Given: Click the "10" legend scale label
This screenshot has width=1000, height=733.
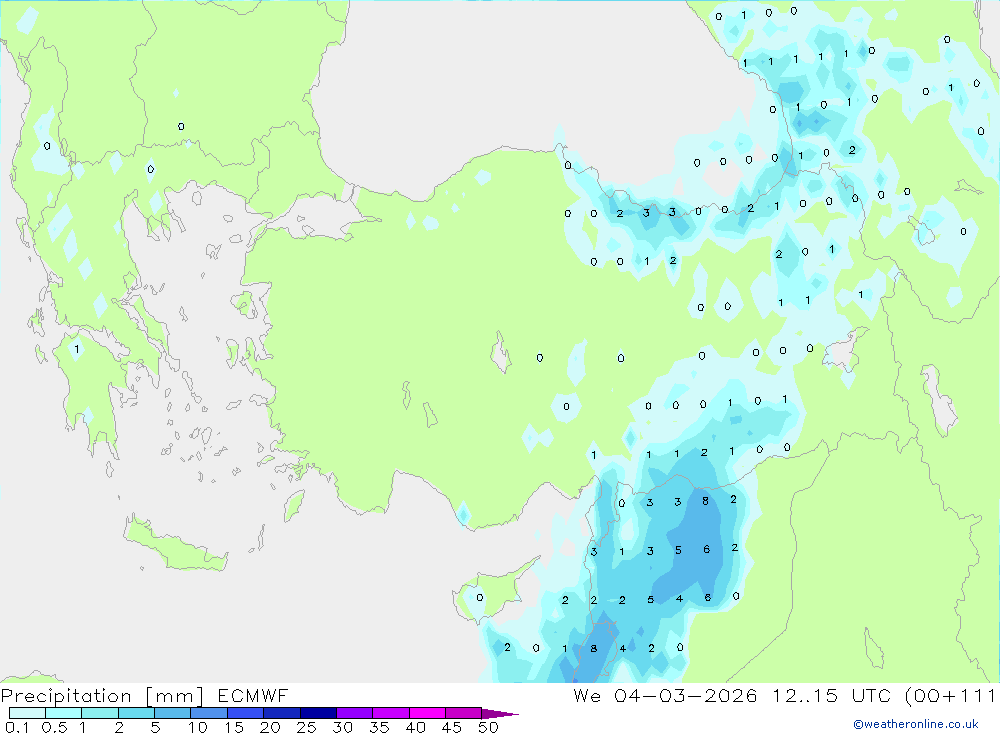Looking at the screenshot, I should [x=198, y=727].
